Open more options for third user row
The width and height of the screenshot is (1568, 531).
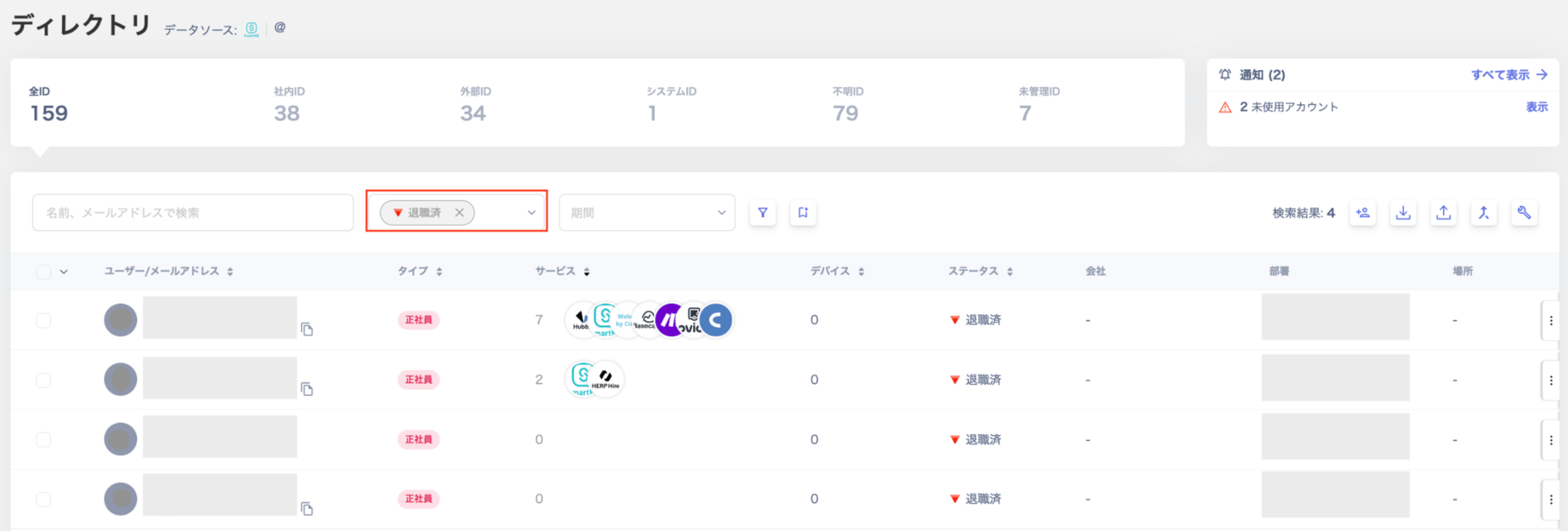click(1551, 439)
